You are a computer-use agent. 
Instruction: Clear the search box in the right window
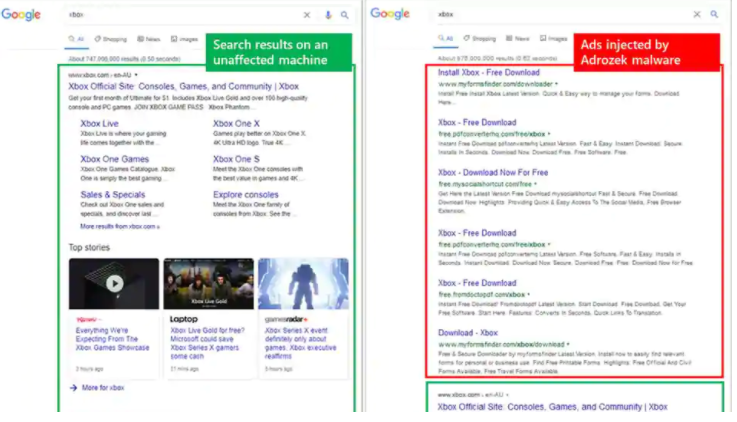coord(697,14)
